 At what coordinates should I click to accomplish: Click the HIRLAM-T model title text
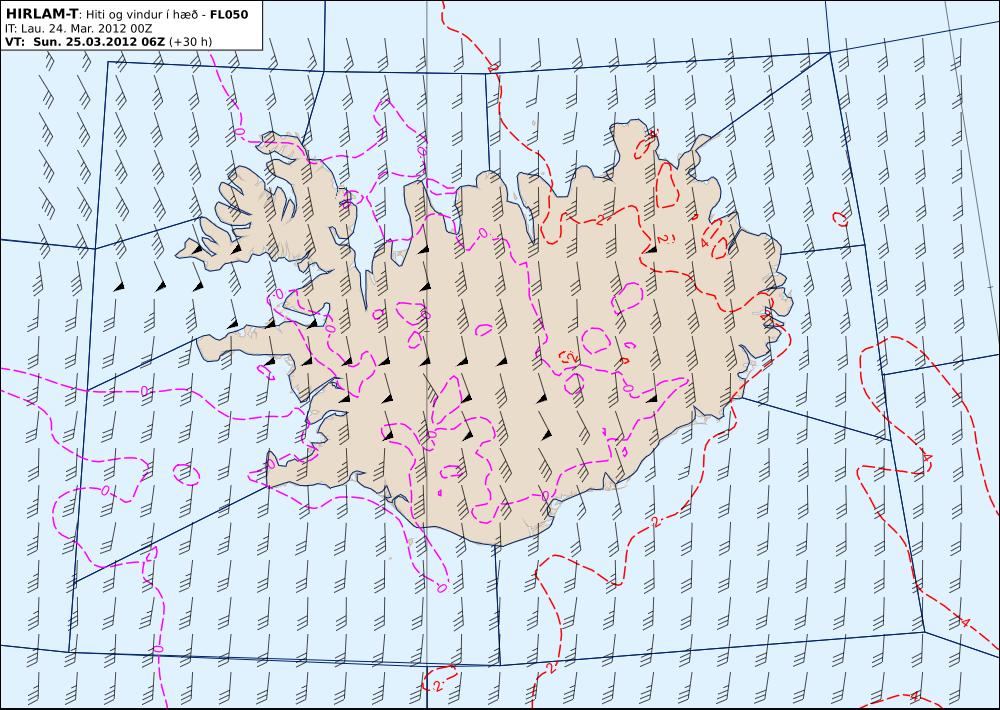pyautogui.click(x=41, y=14)
